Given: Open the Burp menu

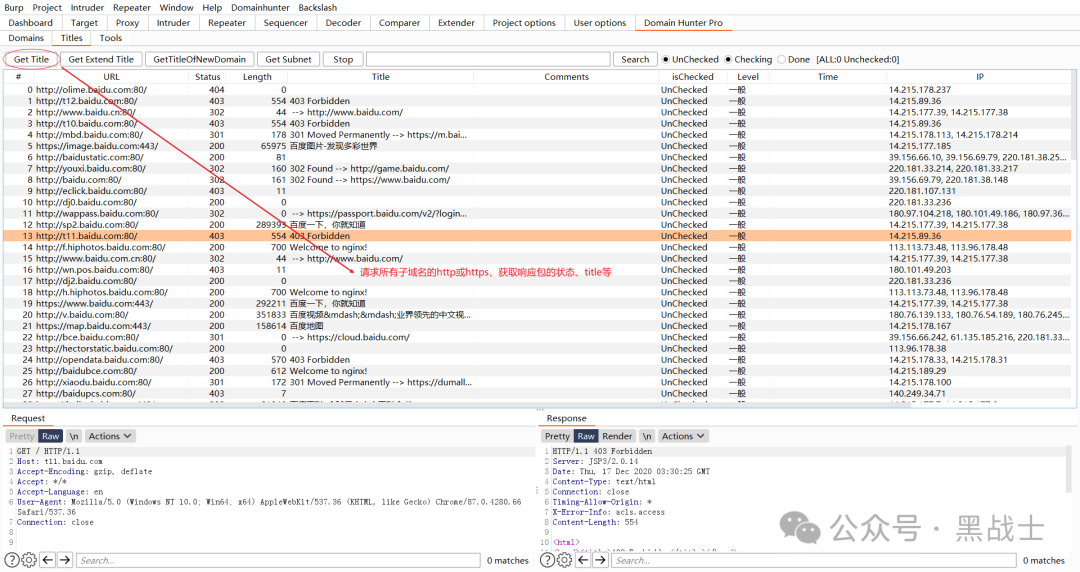Looking at the screenshot, I should [14, 8].
